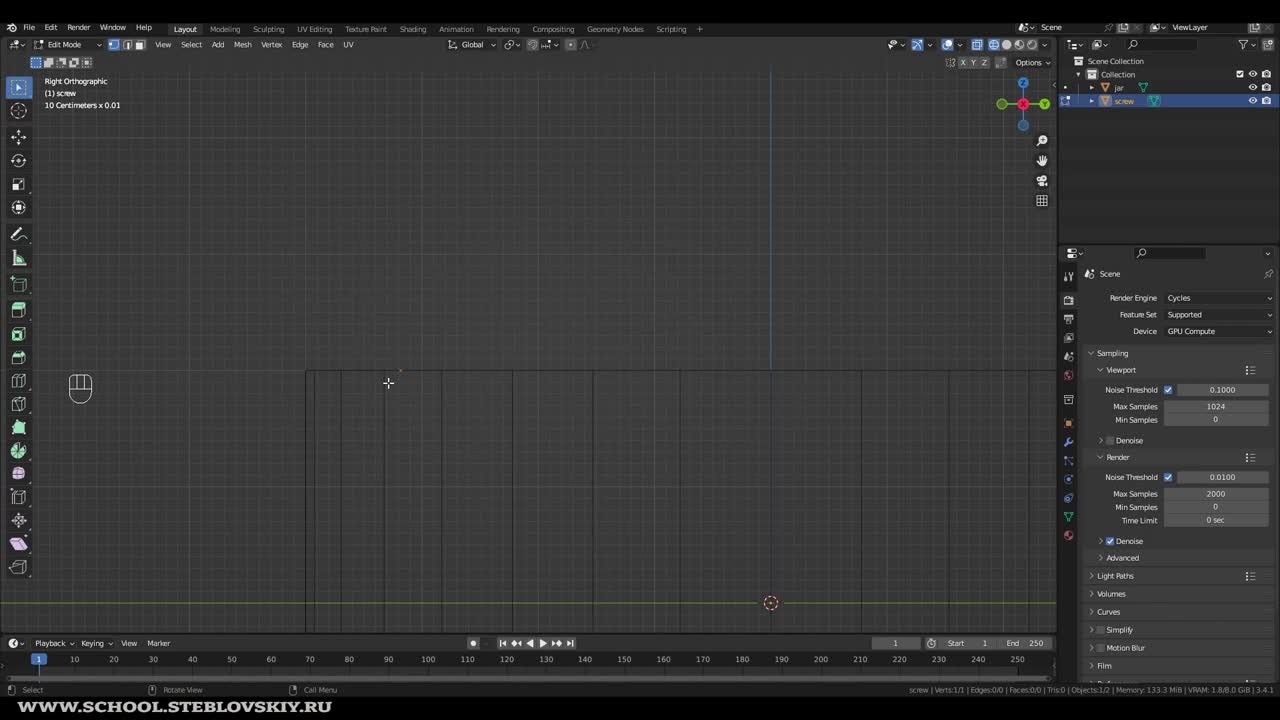This screenshot has height=720, width=1280.
Task: Choose the Smooth tool
Action: 18,474
